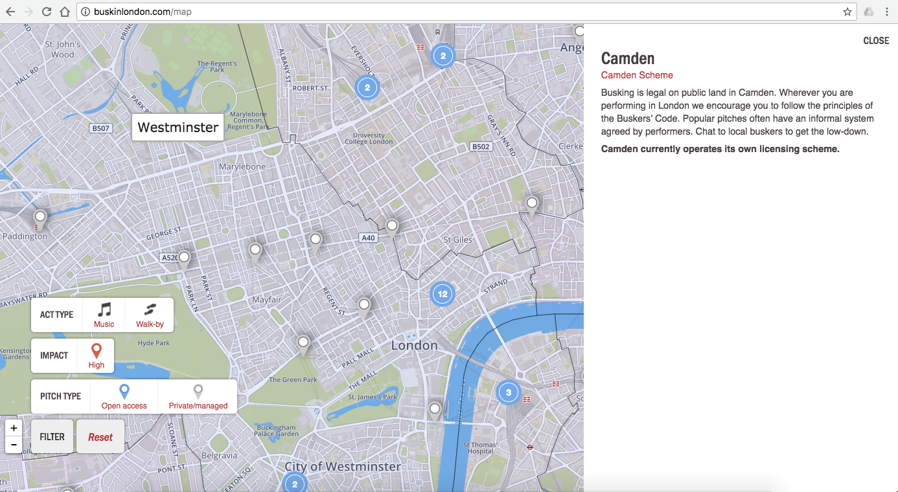Click the grey pitch pin near St Giles
The height and width of the screenshot is (492, 898).
[392, 226]
